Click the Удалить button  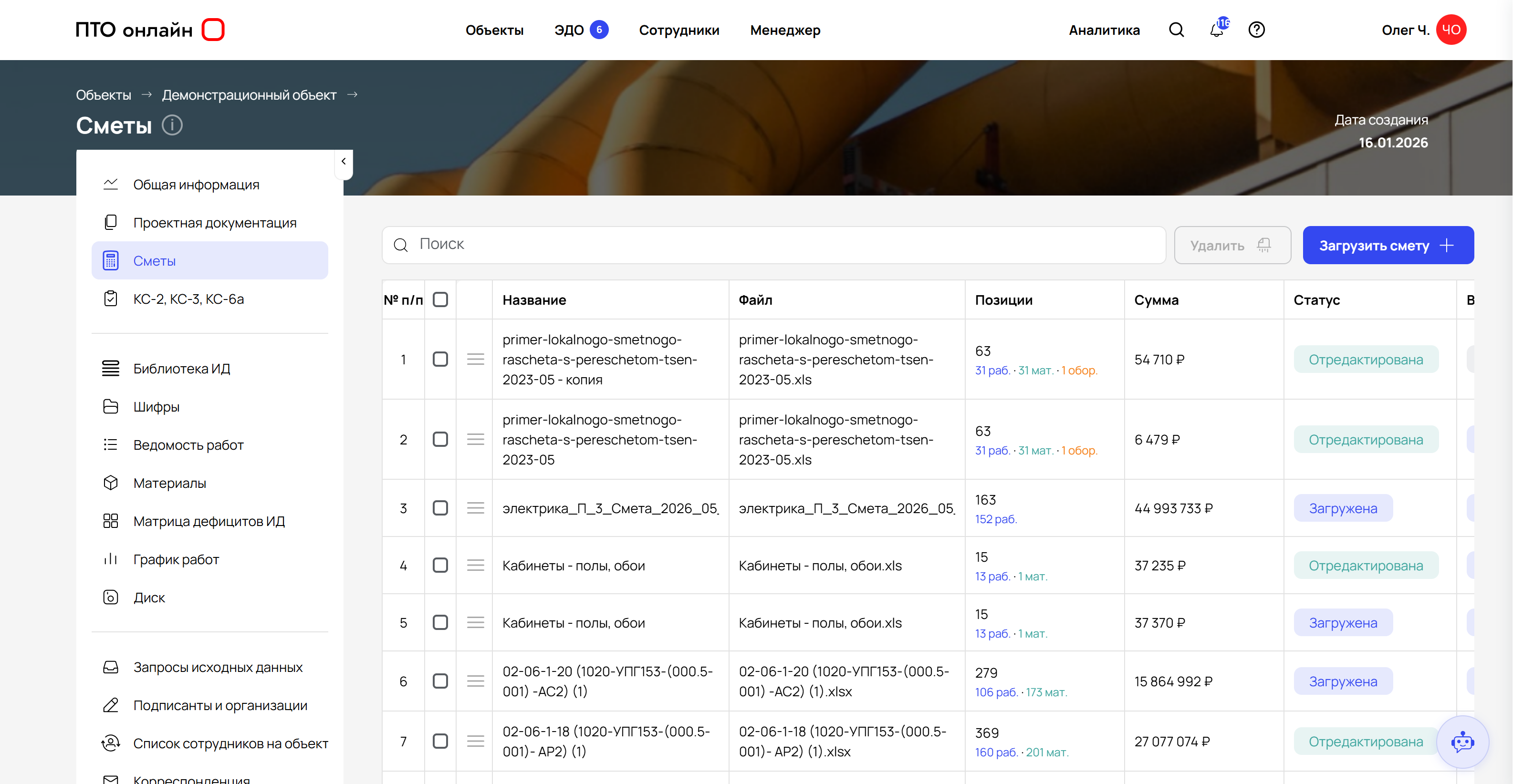1232,245
